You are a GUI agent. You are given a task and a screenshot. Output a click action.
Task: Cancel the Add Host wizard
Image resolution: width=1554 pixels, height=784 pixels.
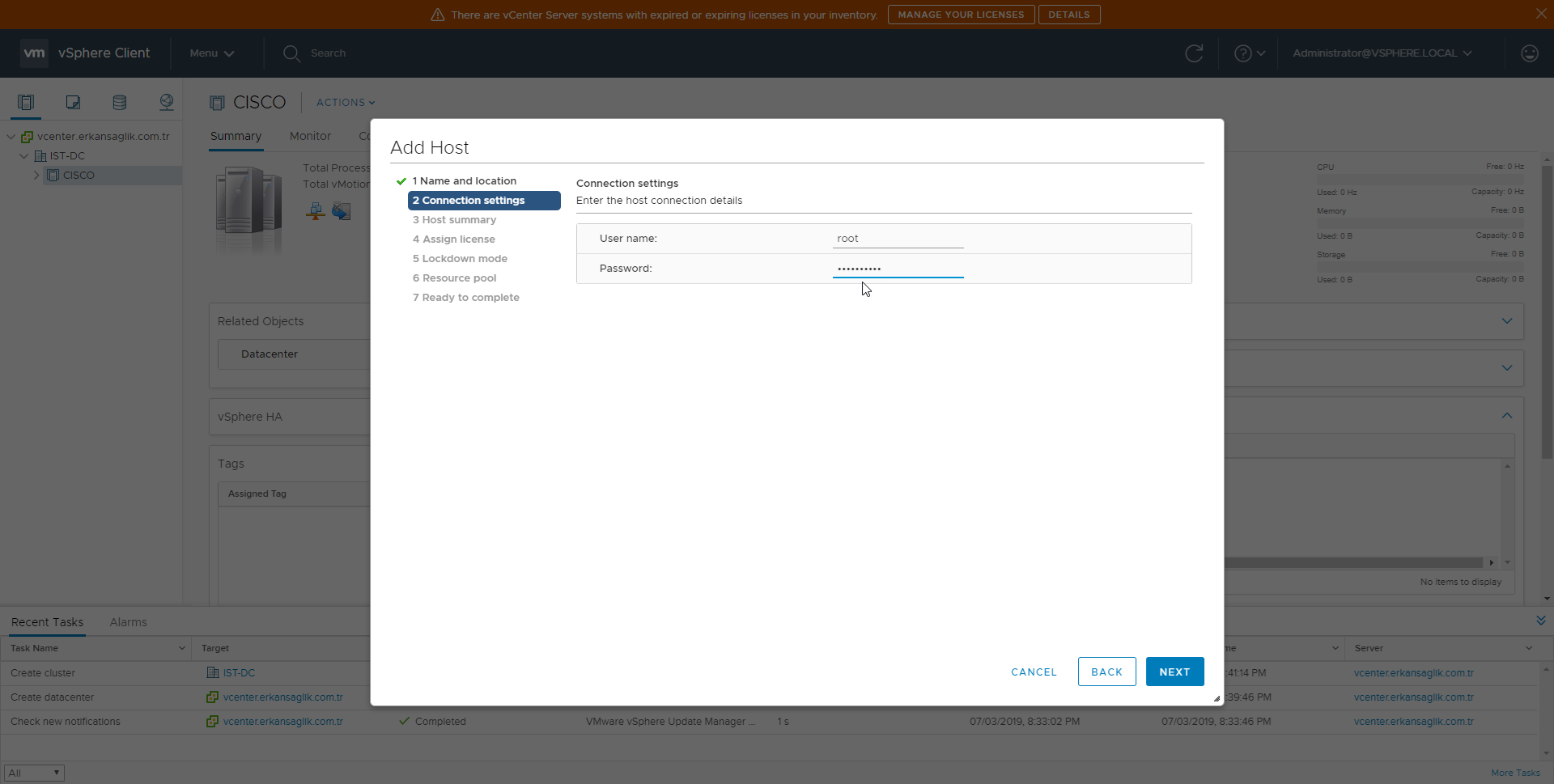point(1034,672)
